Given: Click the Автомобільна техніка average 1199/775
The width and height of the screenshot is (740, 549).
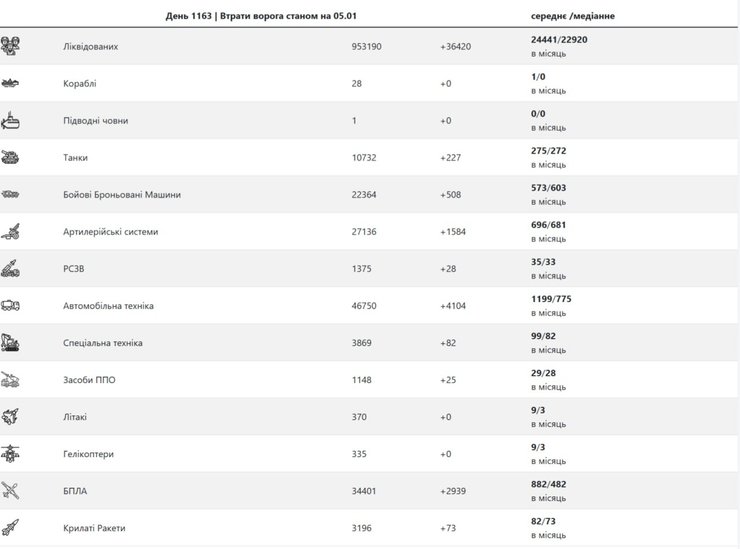Looking at the screenshot, I should pyautogui.click(x=552, y=299).
